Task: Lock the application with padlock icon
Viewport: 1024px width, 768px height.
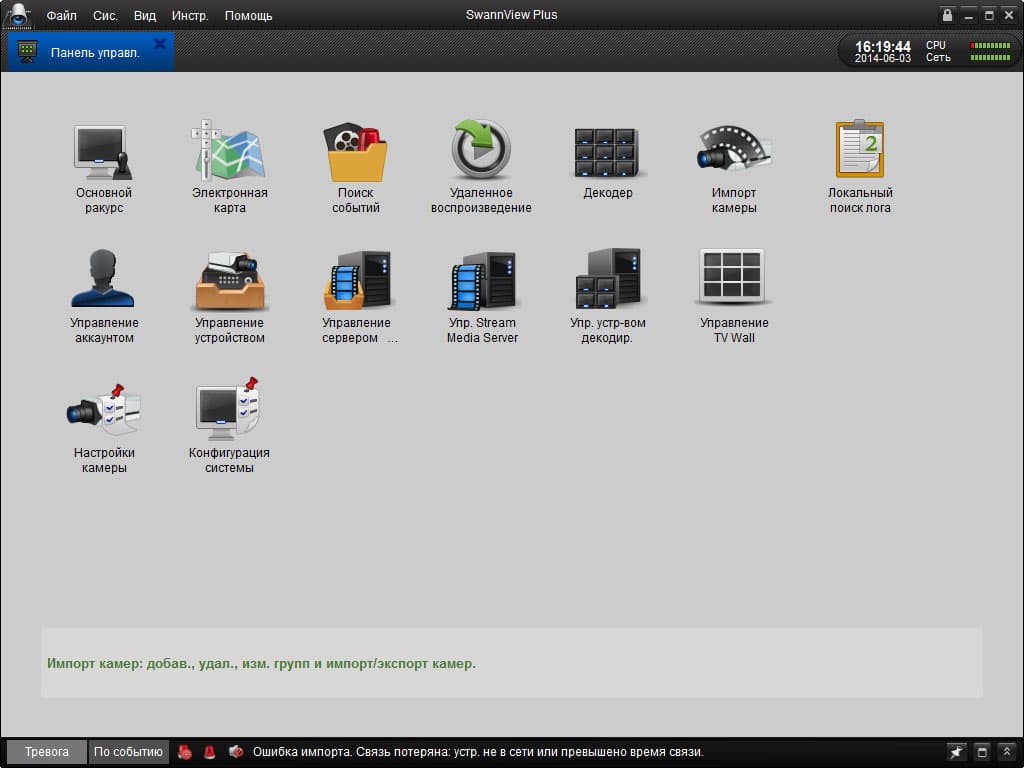Action: tap(947, 15)
